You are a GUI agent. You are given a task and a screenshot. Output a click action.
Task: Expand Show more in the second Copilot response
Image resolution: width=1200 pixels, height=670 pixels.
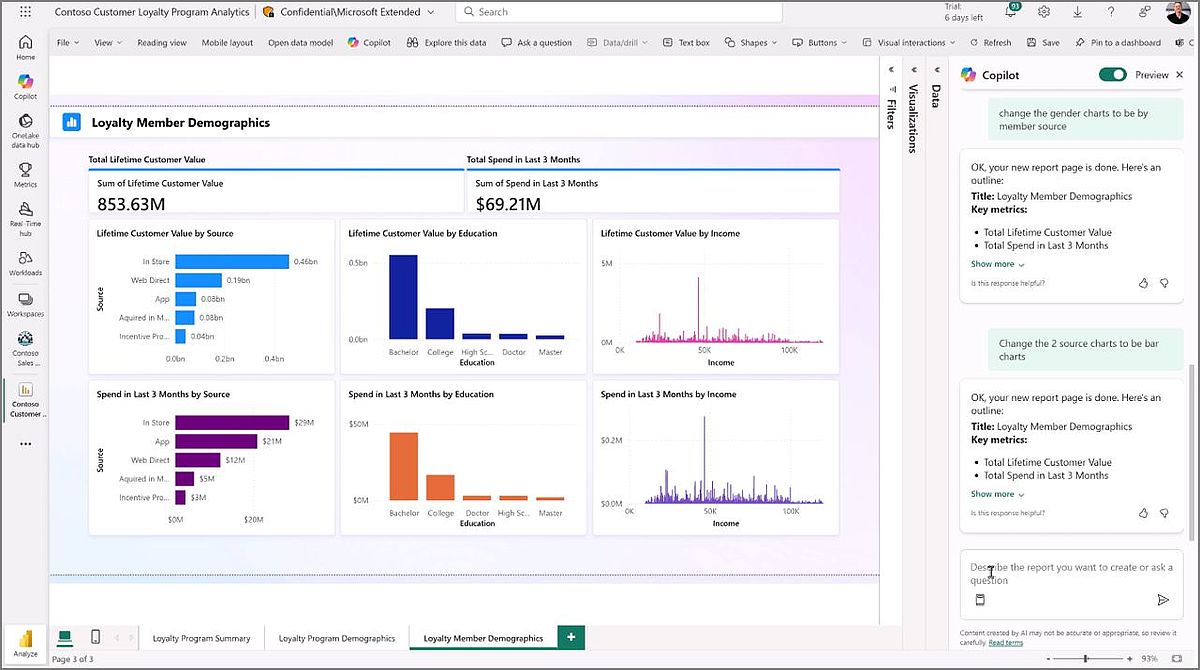pos(997,494)
